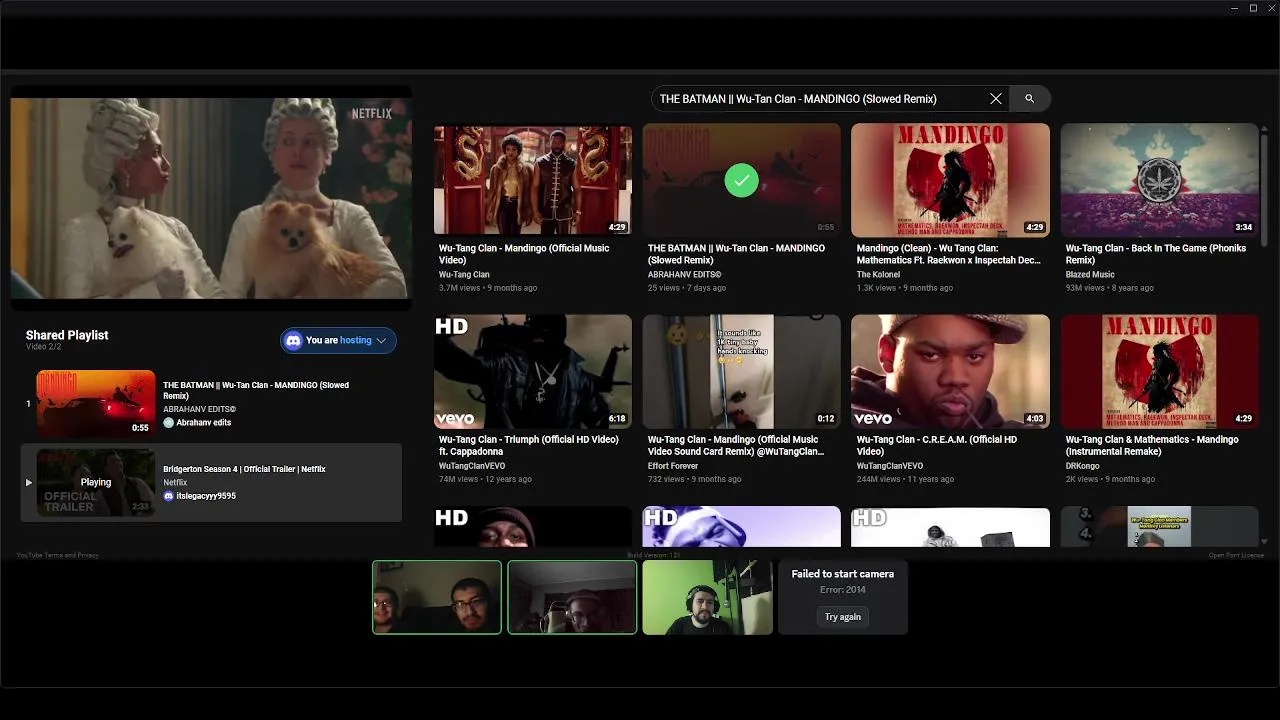Select the Wu-Tang Clan Triumph vevo thumbnail
1280x720 pixels.
click(533, 372)
